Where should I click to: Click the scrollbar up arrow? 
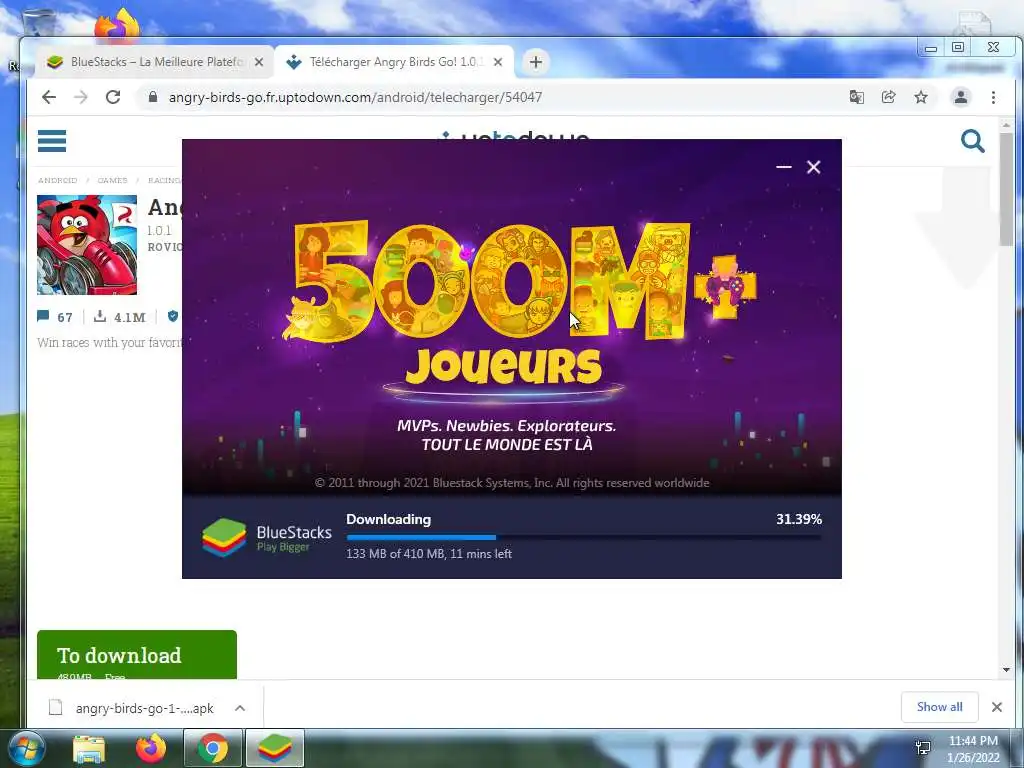coord(1006,125)
